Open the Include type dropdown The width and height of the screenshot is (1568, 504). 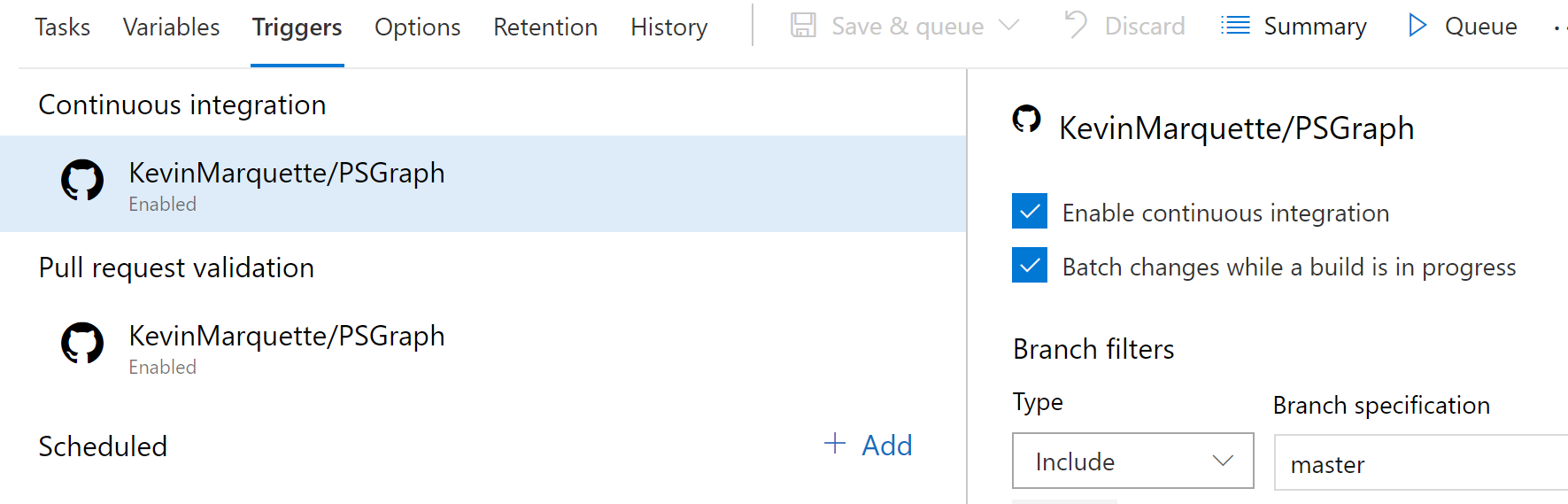pyautogui.click(x=1133, y=461)
